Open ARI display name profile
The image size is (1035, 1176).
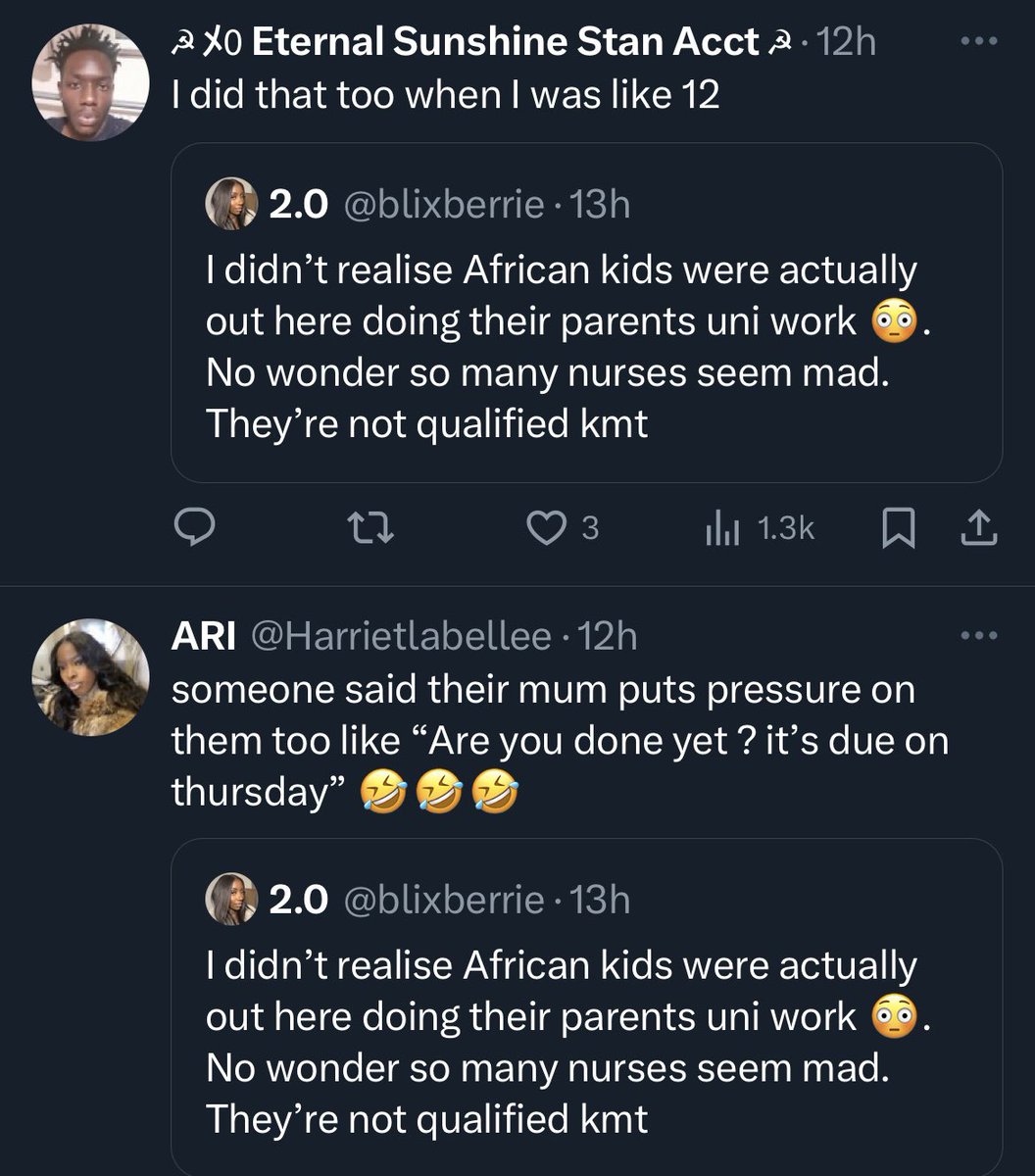[203, 637]
